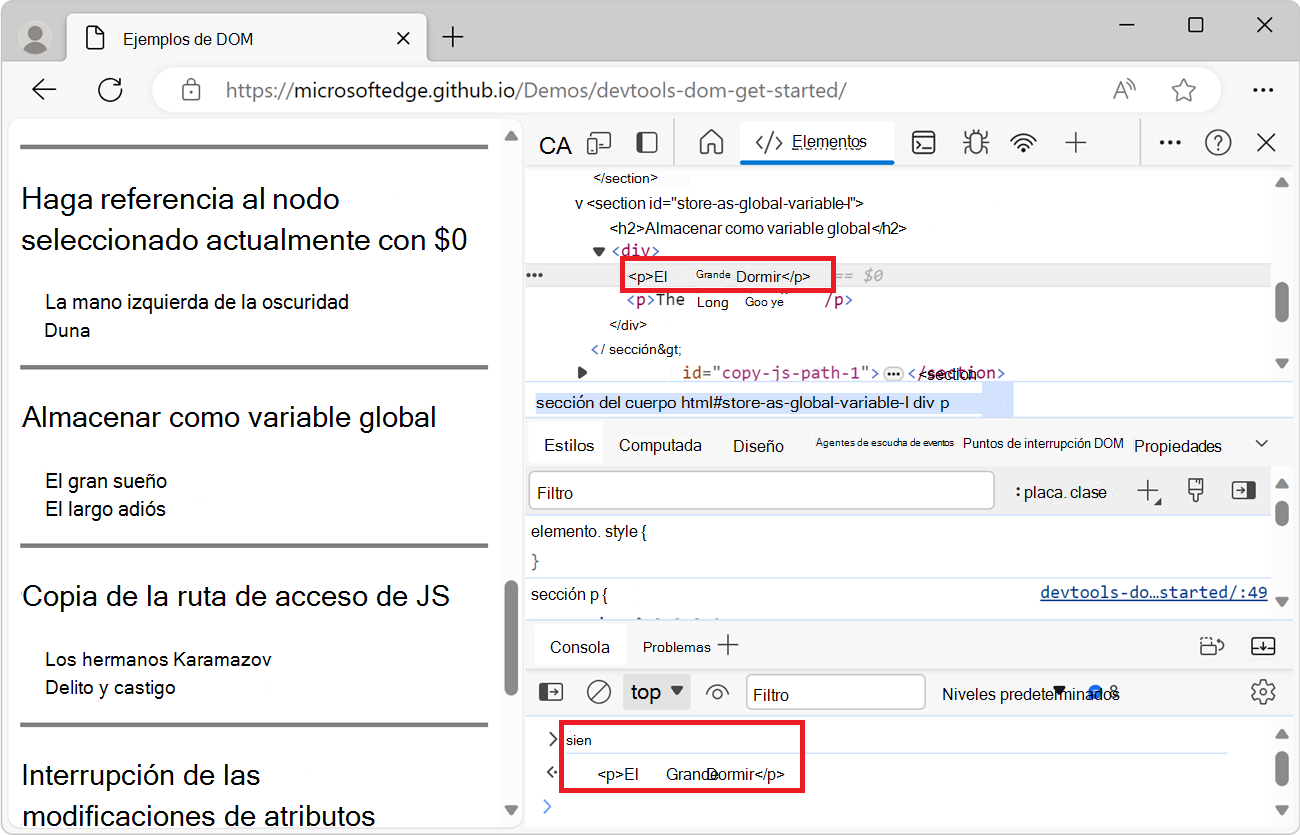Open Read Aloud icon in address bar
Screen dimensions: 1300x835
coord(1125,90)
